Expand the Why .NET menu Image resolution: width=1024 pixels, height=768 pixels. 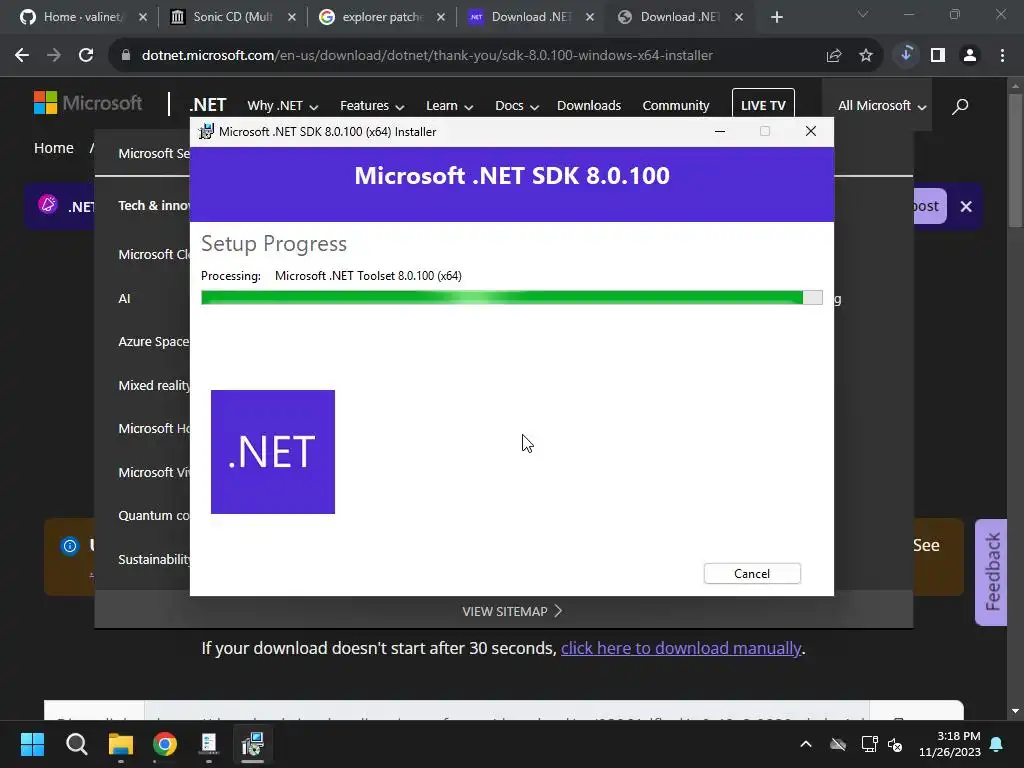pyautogui.click(x=282, y=106)
